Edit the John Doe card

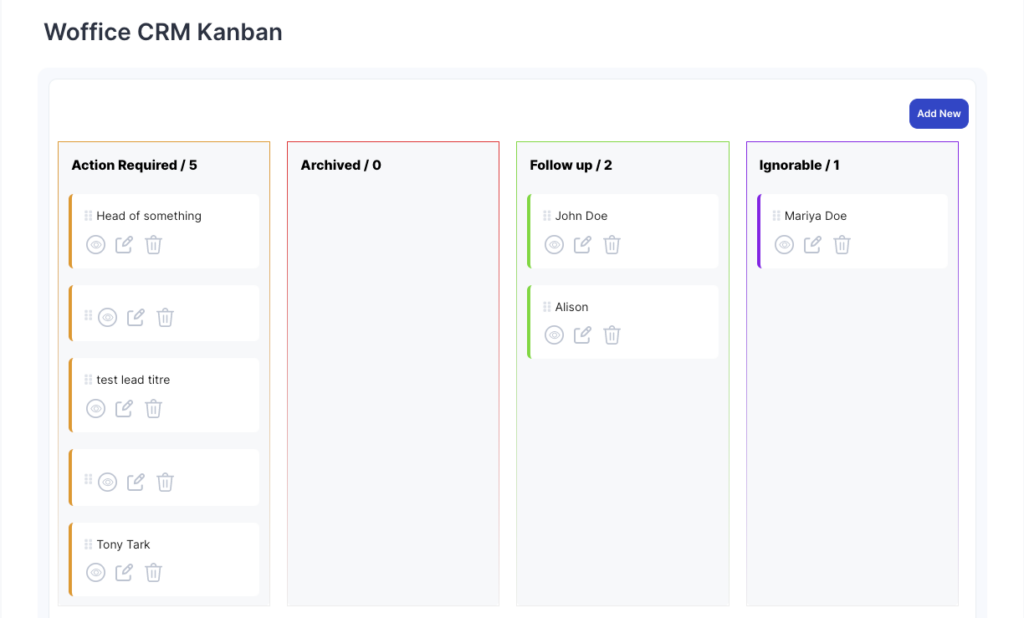(x=583, y=245)
